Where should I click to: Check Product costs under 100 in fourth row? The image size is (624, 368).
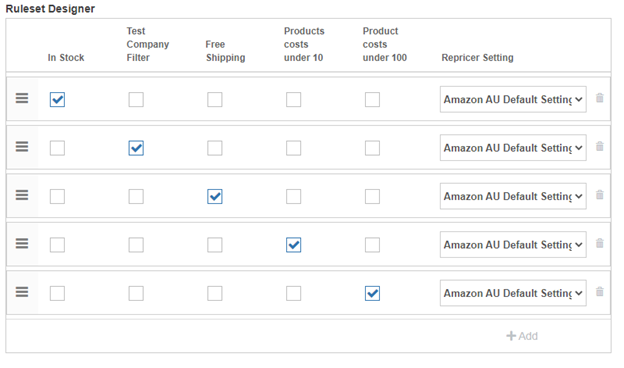(372, 245)
